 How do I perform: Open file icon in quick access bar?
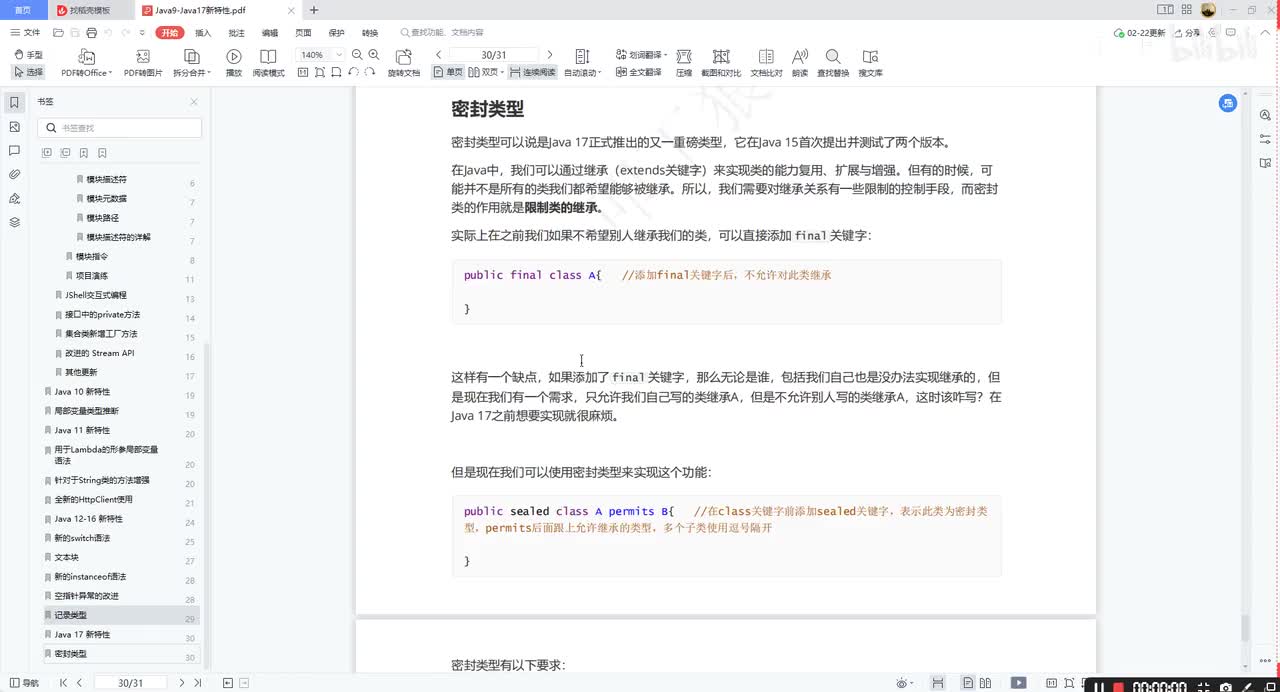[59, 32]
